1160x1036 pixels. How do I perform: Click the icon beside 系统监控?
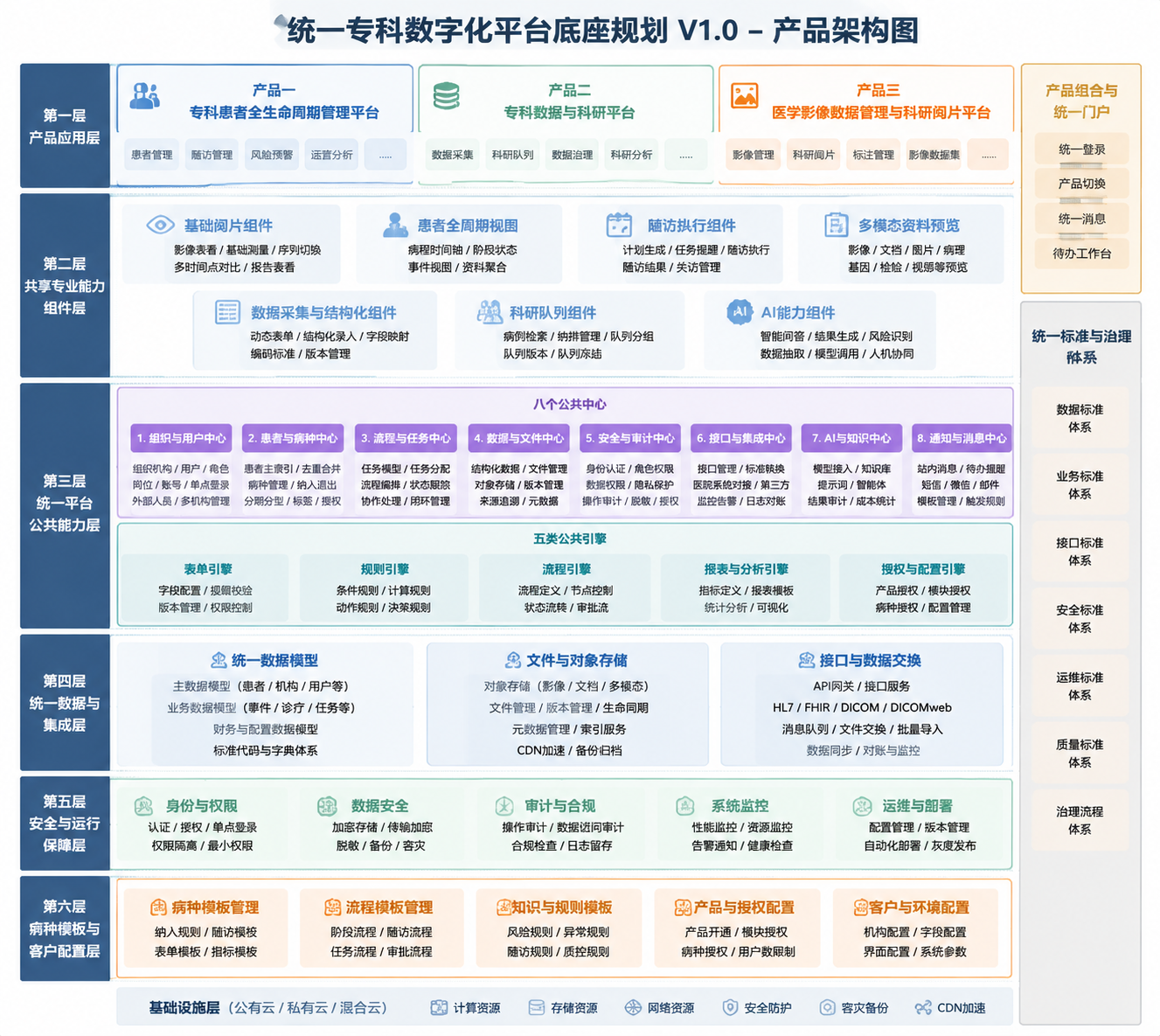pos(685,805)
